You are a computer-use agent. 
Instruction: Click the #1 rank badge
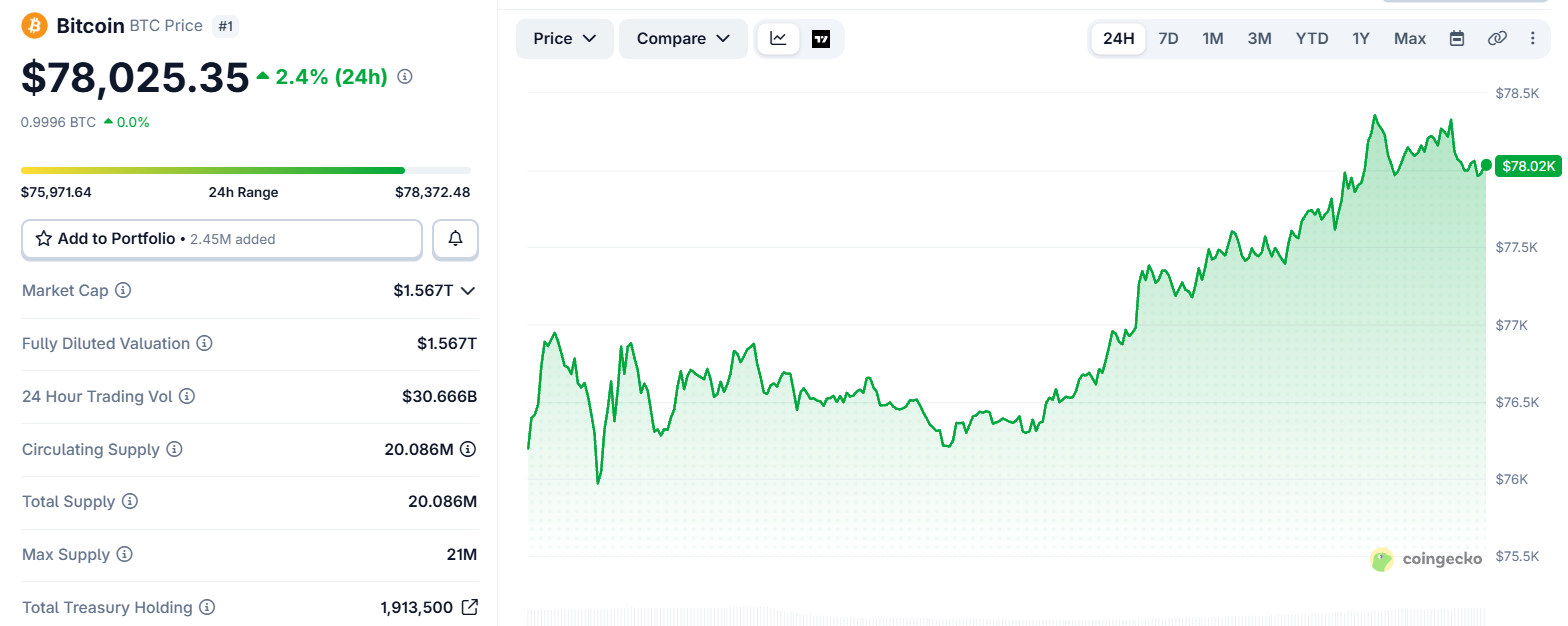coord(225,26)
